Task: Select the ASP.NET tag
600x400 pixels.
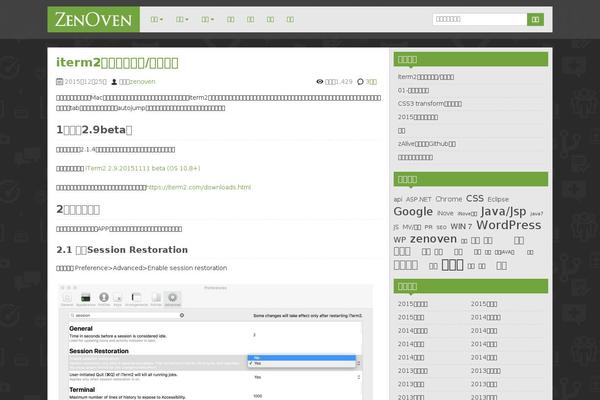Action: [419, 199]
